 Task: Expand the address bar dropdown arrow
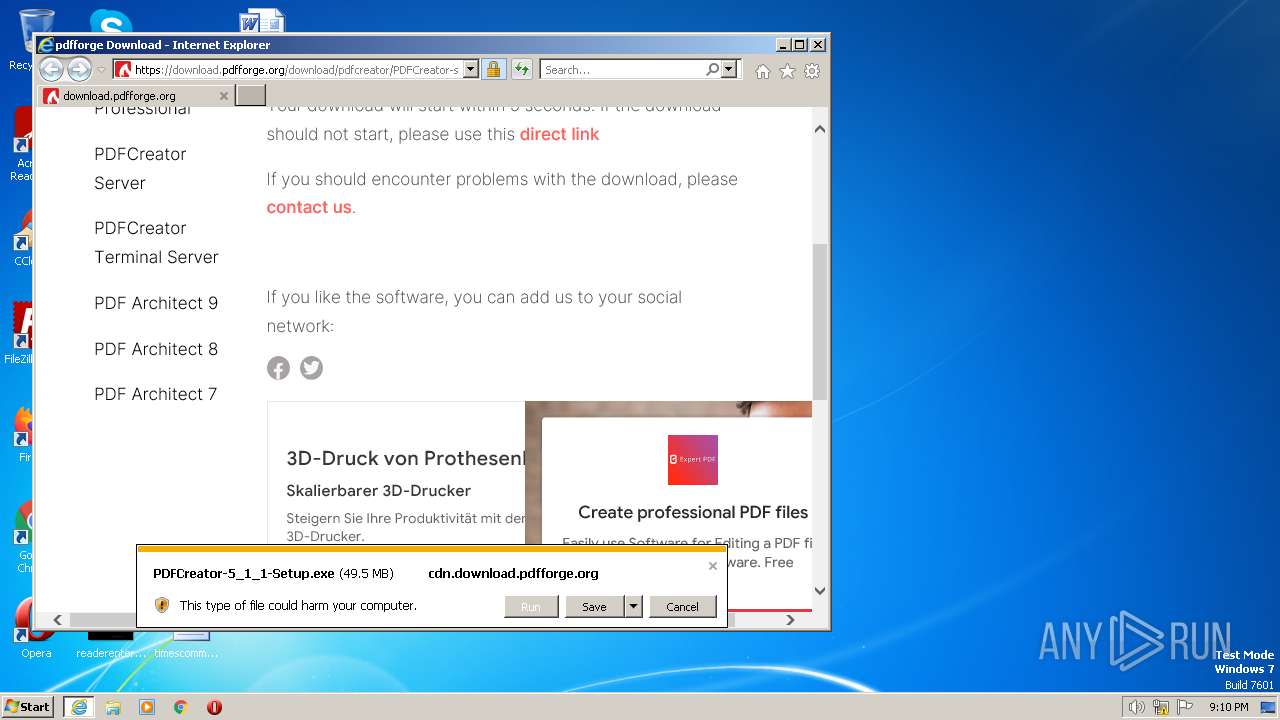coord(471,69)
